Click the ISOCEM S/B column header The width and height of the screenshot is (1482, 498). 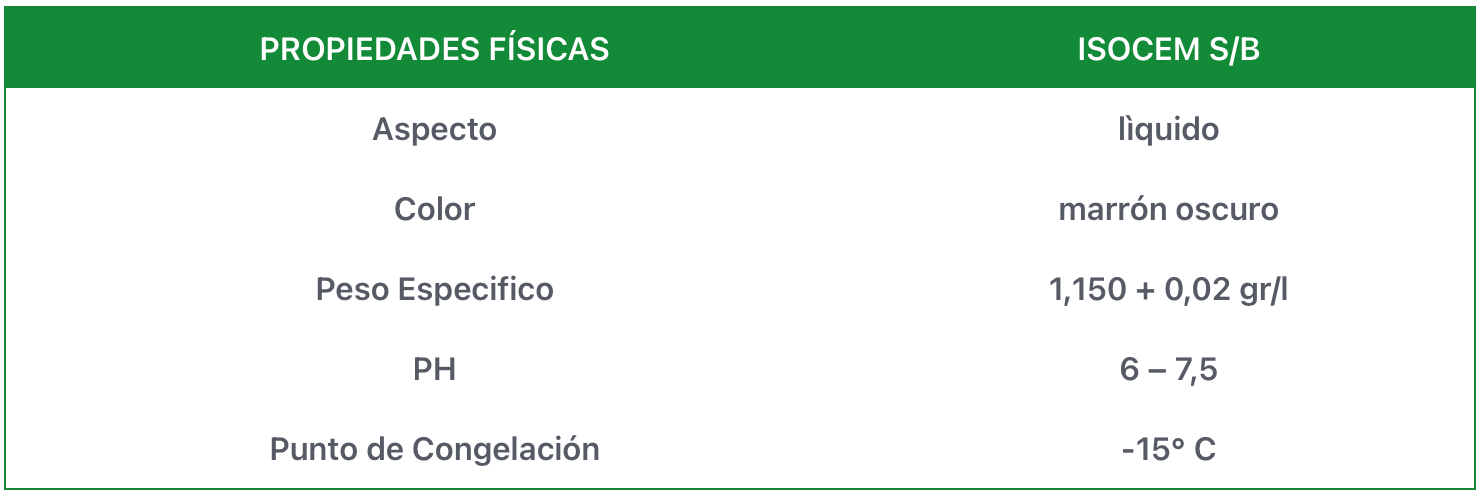click(x=1168, y=50)
